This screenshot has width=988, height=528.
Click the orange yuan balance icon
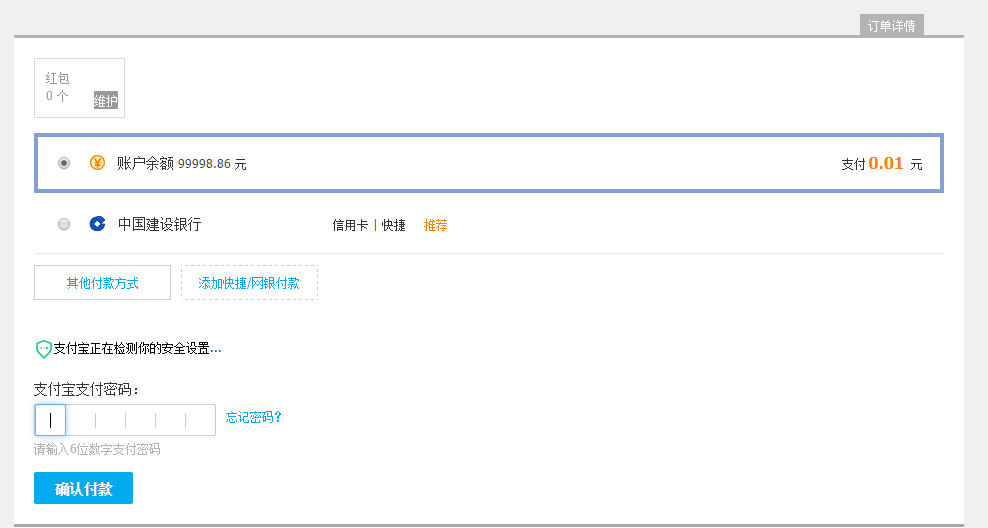(x=97, y=163)
